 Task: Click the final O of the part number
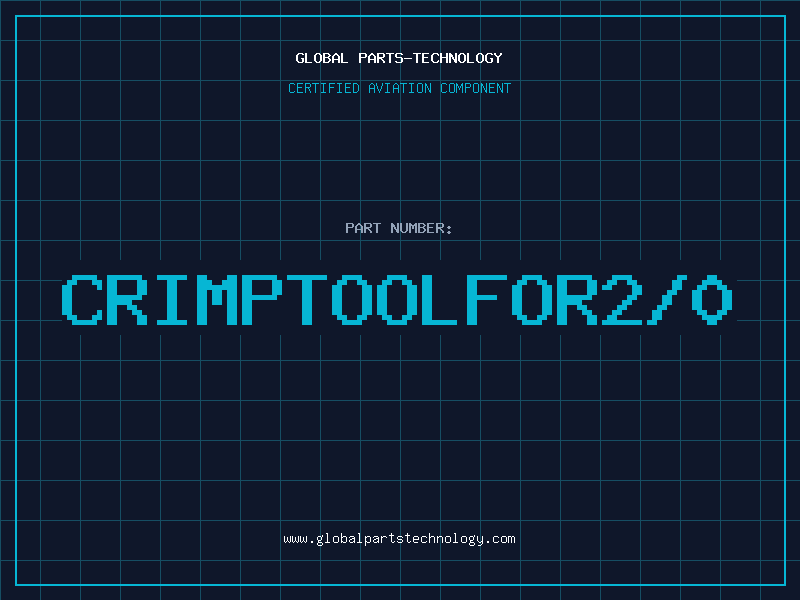[715, 299]
